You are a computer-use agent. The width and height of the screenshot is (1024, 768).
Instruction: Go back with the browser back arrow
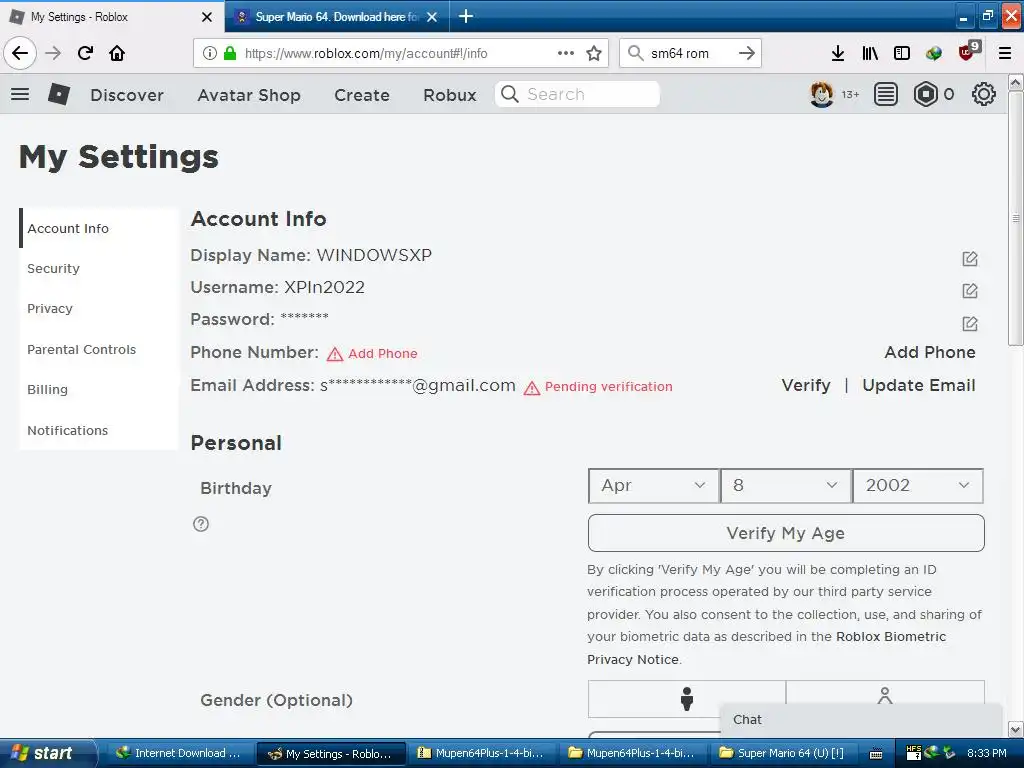point(20,53)
